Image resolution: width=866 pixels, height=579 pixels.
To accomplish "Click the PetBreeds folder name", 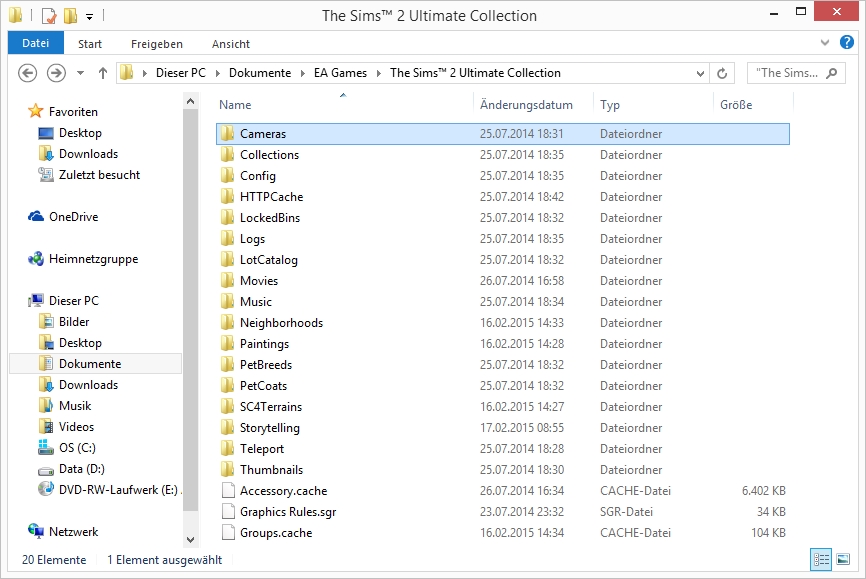I will coord(266,365).
